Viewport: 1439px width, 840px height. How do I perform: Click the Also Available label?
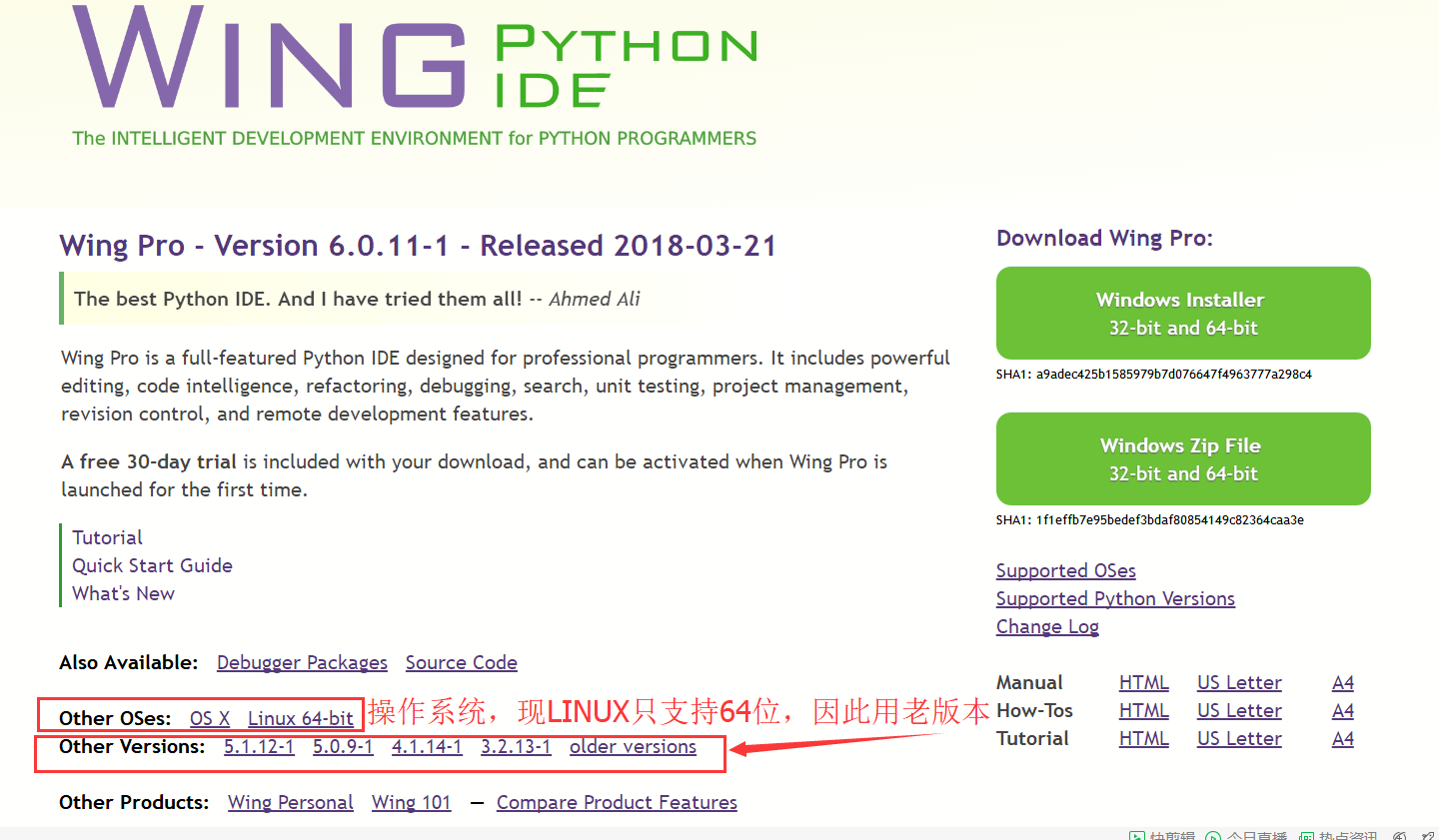point(129,662)
